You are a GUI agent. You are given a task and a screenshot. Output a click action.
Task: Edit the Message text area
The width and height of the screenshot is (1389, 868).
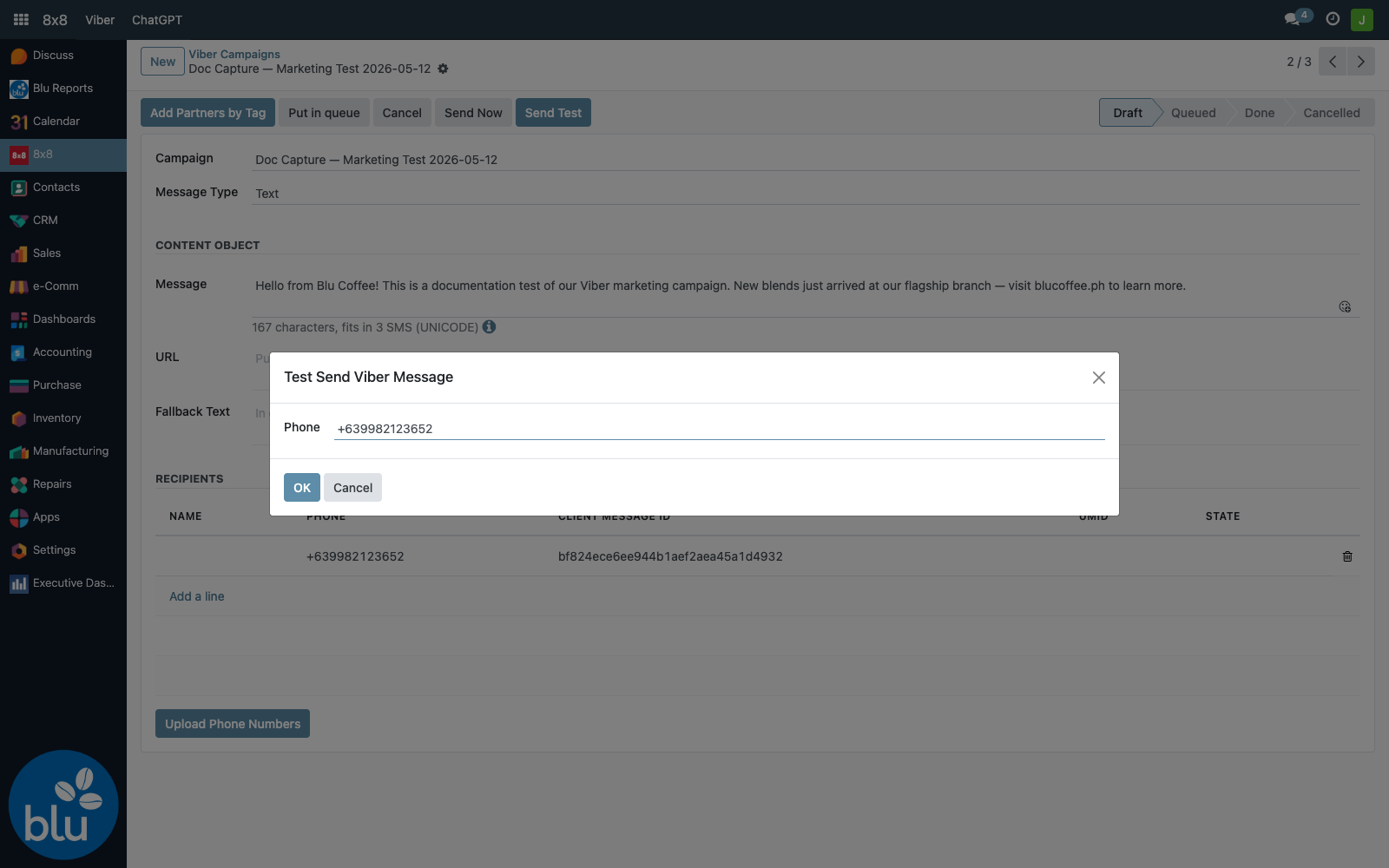[806, 295]
